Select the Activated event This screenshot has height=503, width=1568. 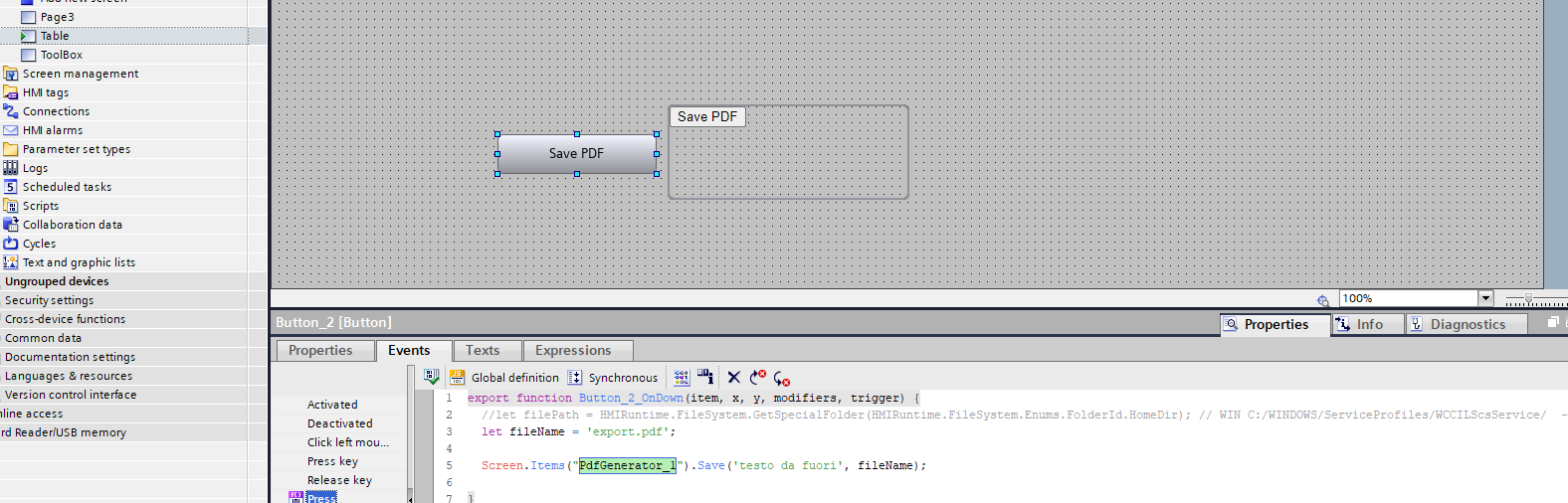click(x=332, y=405)
